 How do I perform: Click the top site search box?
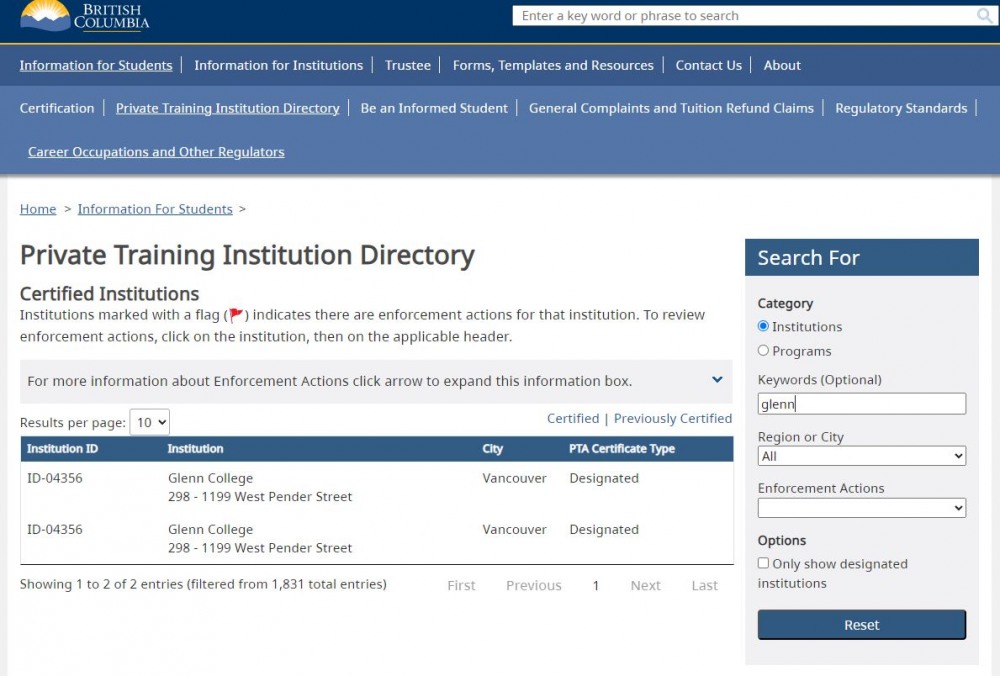pos(745,16)
